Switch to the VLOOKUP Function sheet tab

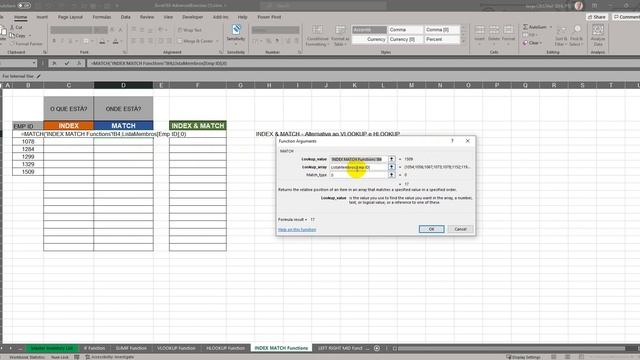click(x=176, y=348)
